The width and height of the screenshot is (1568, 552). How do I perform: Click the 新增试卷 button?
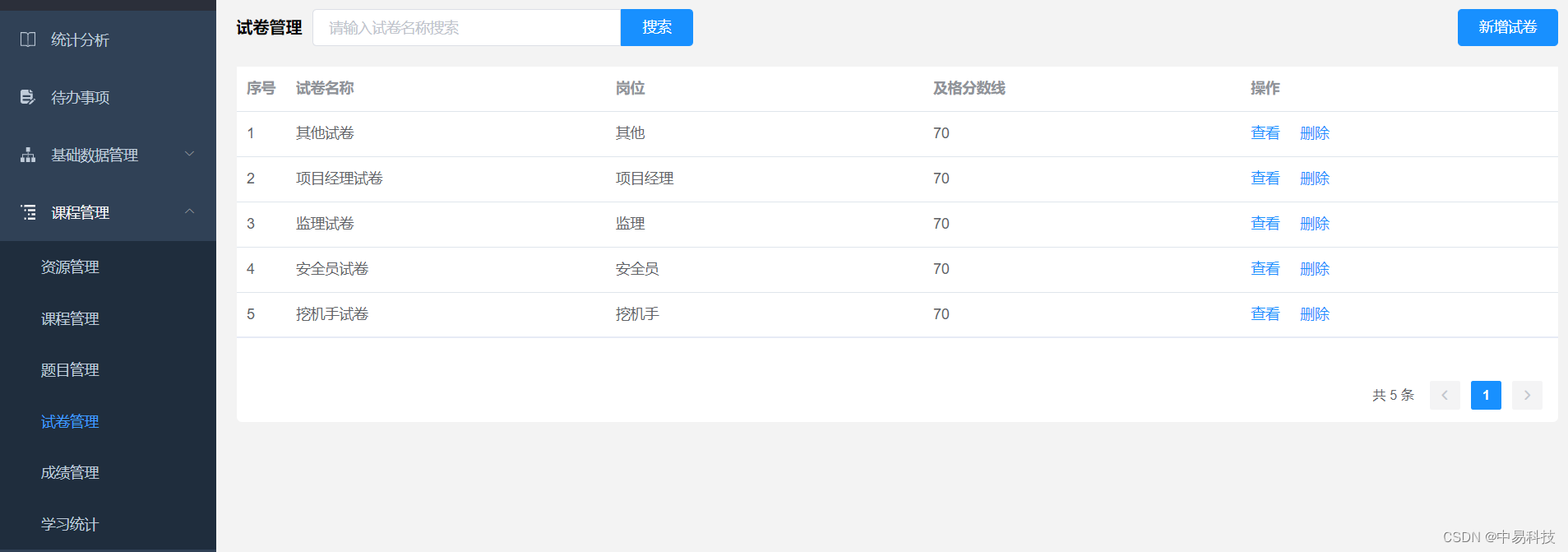pyautogui.click(x=1507, y=27)
